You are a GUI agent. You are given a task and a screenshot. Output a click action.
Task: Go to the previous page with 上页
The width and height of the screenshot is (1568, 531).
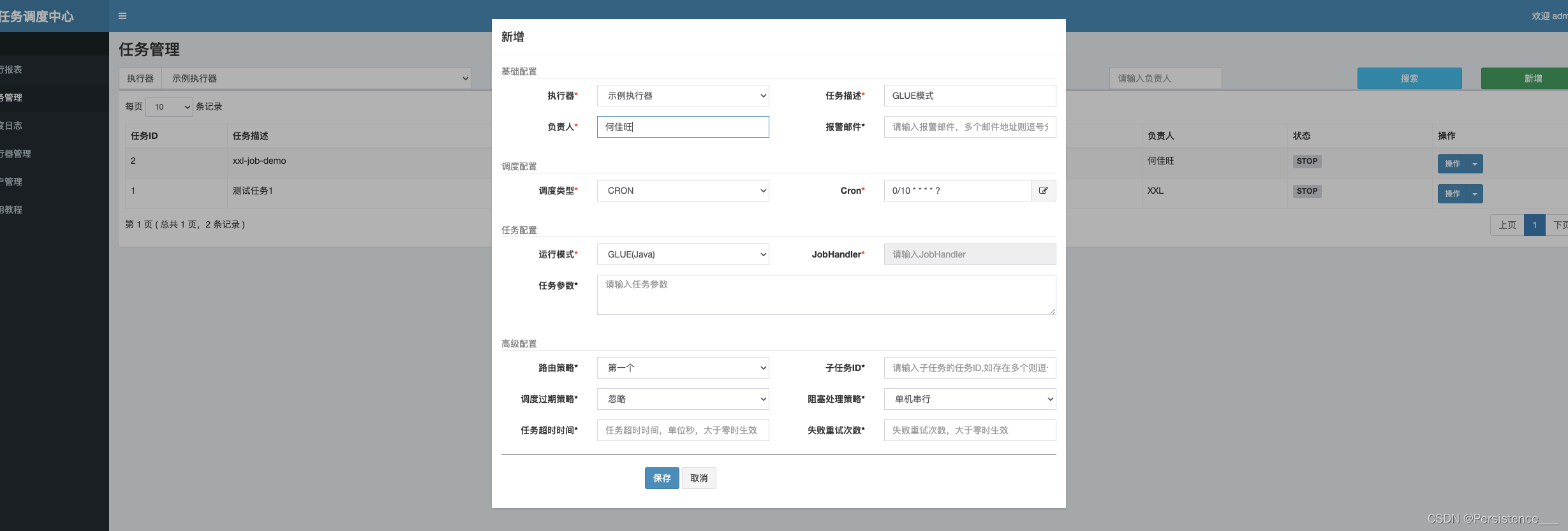coord(1507,225)
